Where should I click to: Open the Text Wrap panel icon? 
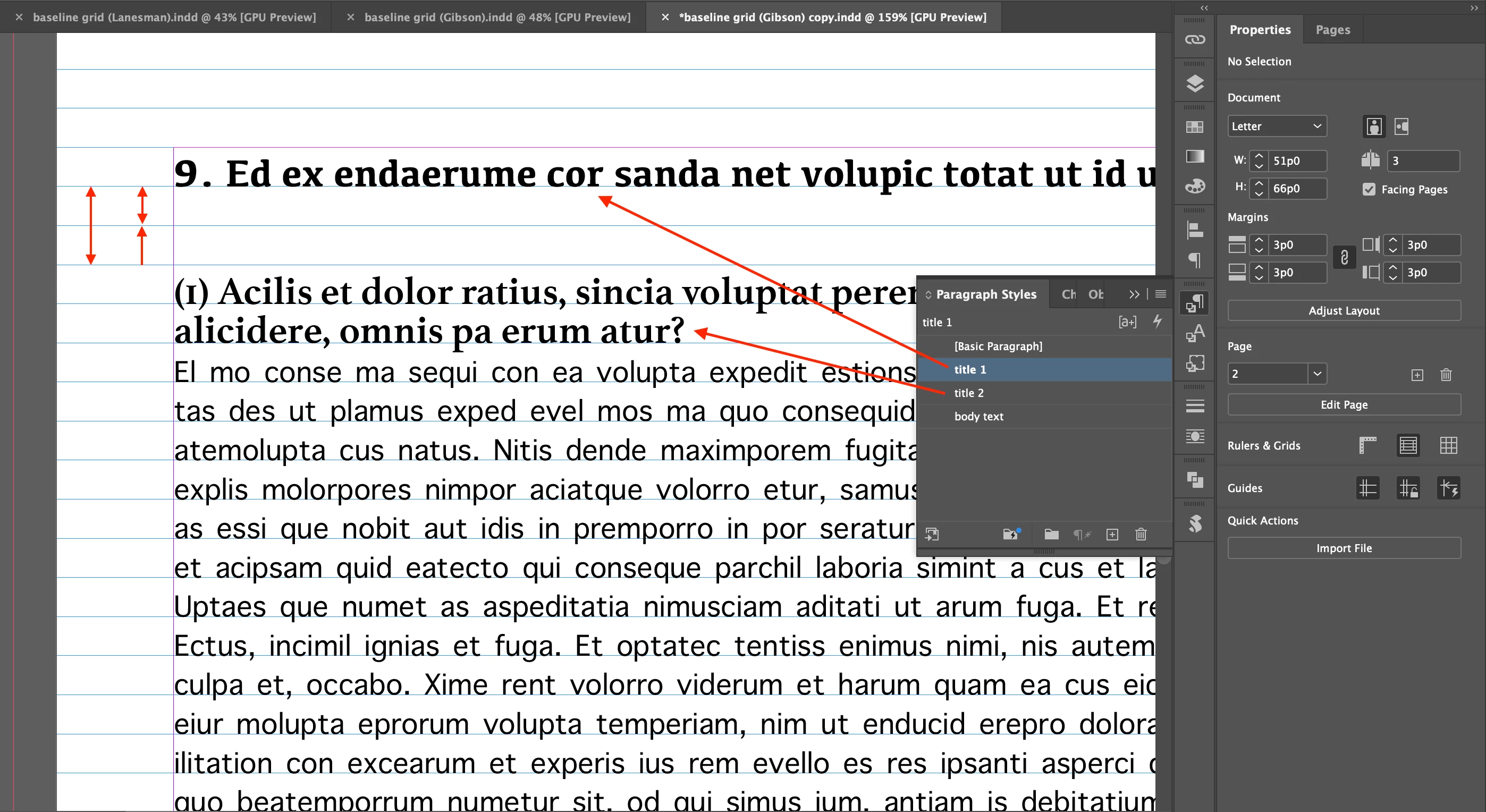point(1195,436)
